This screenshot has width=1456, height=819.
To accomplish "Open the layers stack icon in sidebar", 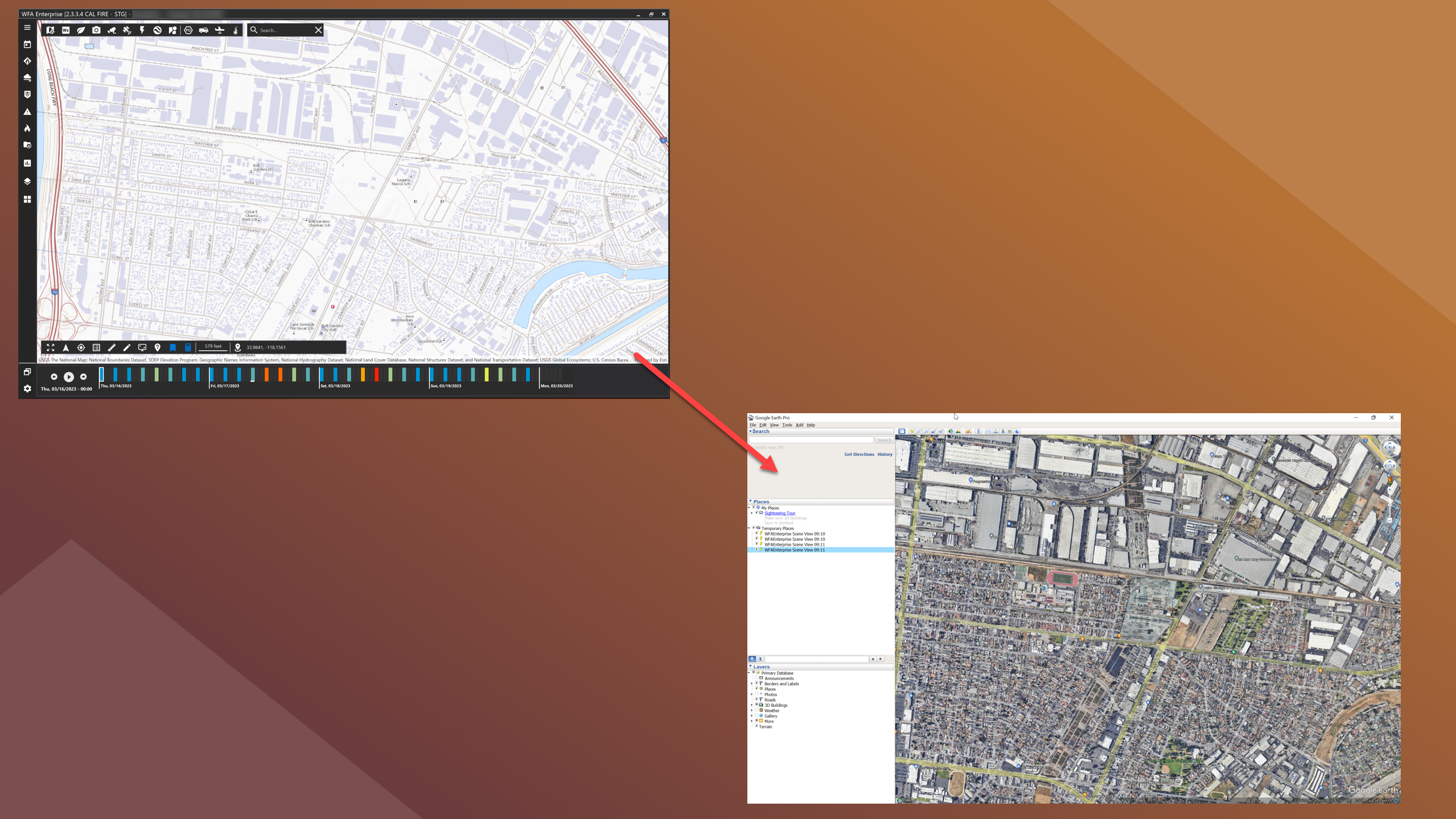I will pyautogui.click(x=27, y=182).
